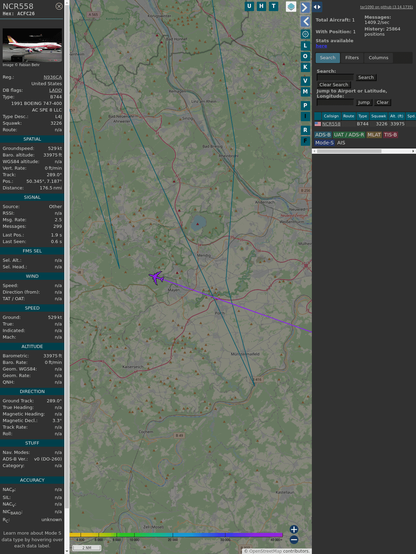Toggle the MLAT source filter
The height and width of the screenshot is (554, 416).
pyautogui.click(x=374, y=135)
